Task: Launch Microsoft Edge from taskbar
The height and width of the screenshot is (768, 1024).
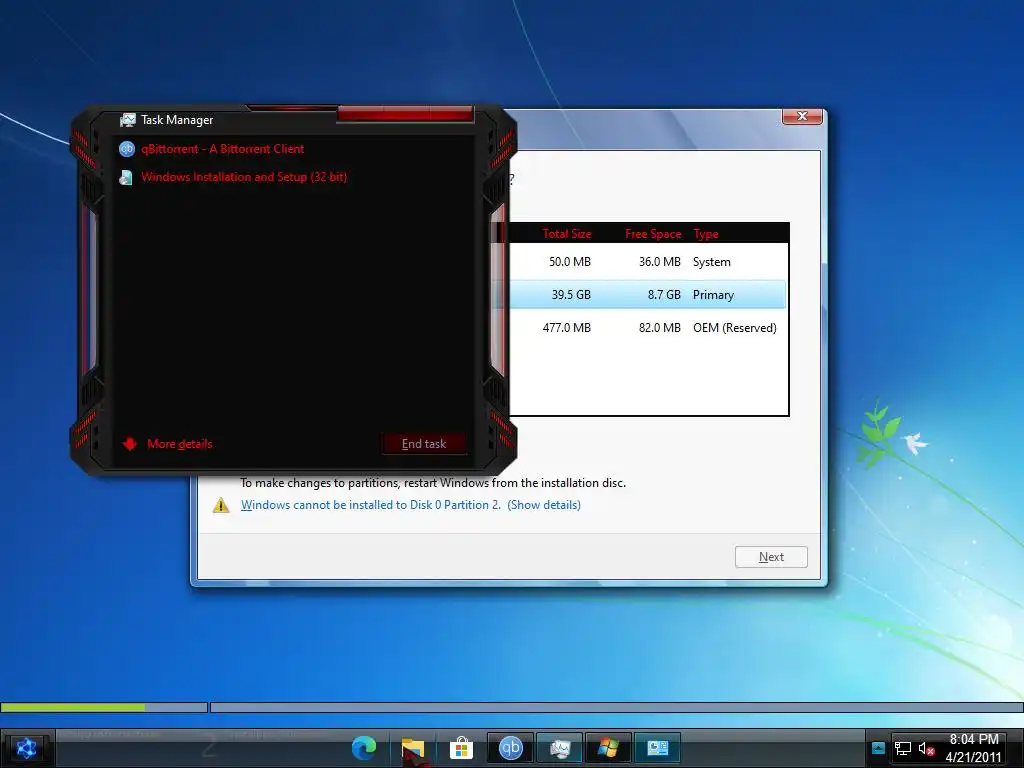Action: 364,748
